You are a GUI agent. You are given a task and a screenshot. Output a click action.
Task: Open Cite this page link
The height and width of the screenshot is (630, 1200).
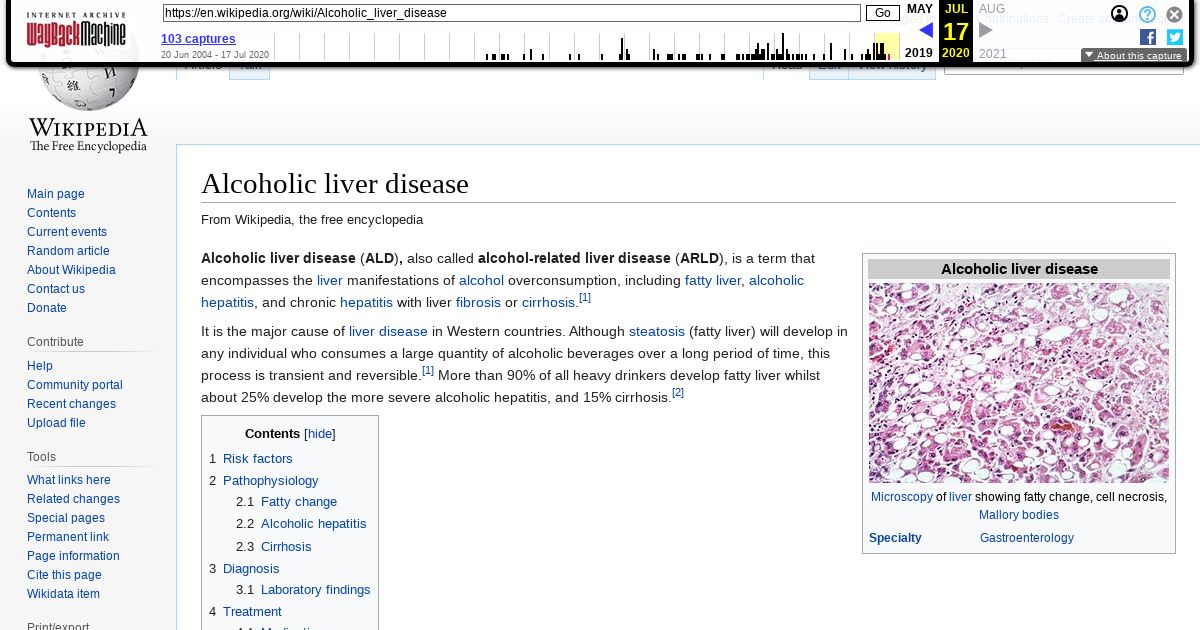(64, 575)
